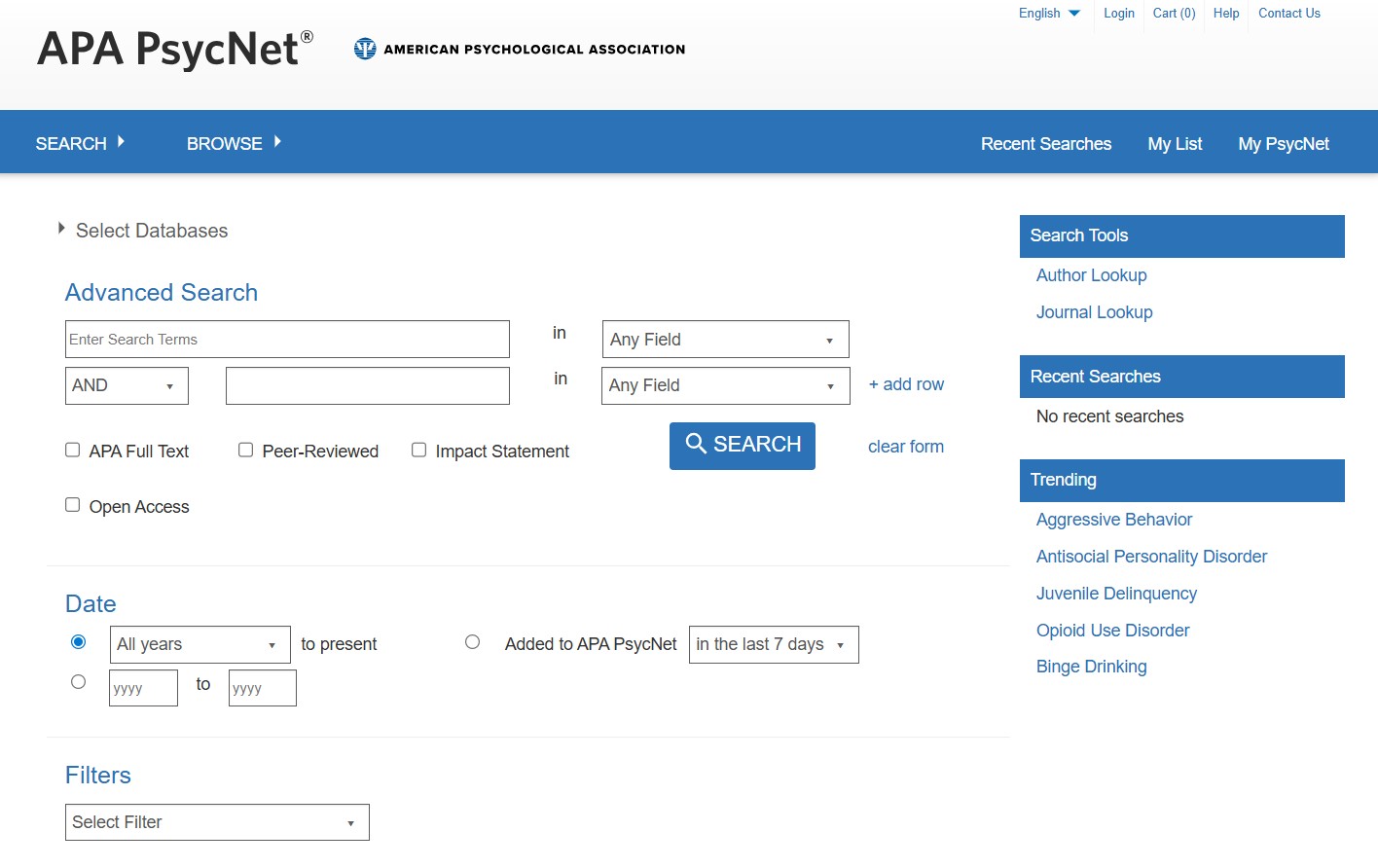Open Author Lookup tool

[1091, 275]
